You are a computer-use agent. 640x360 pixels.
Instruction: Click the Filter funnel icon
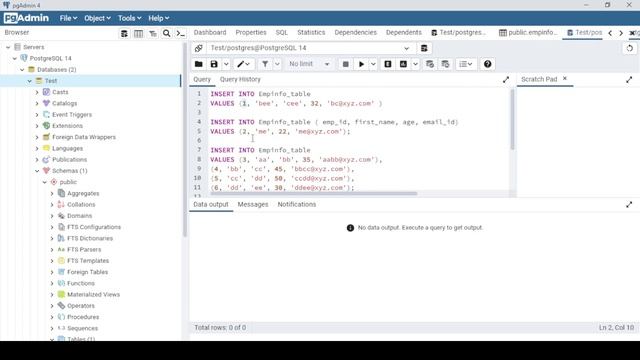[x=265, y=64]
